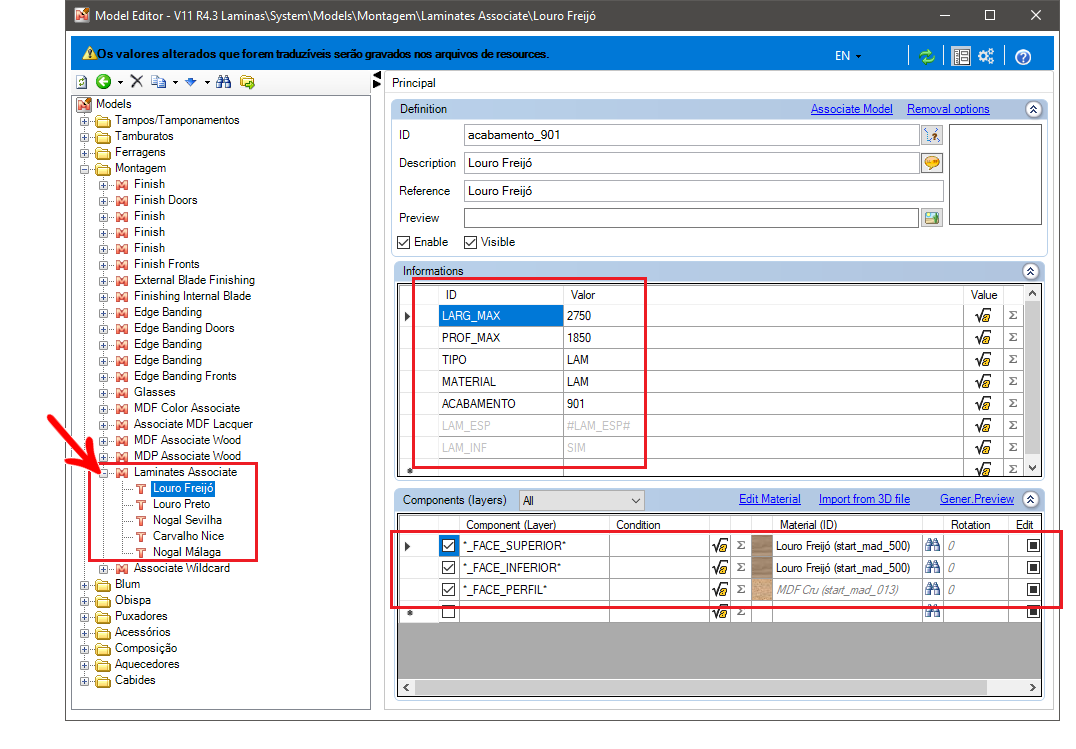Uncheck the _FACE_SUPERIOR layer checkbox

449,546
